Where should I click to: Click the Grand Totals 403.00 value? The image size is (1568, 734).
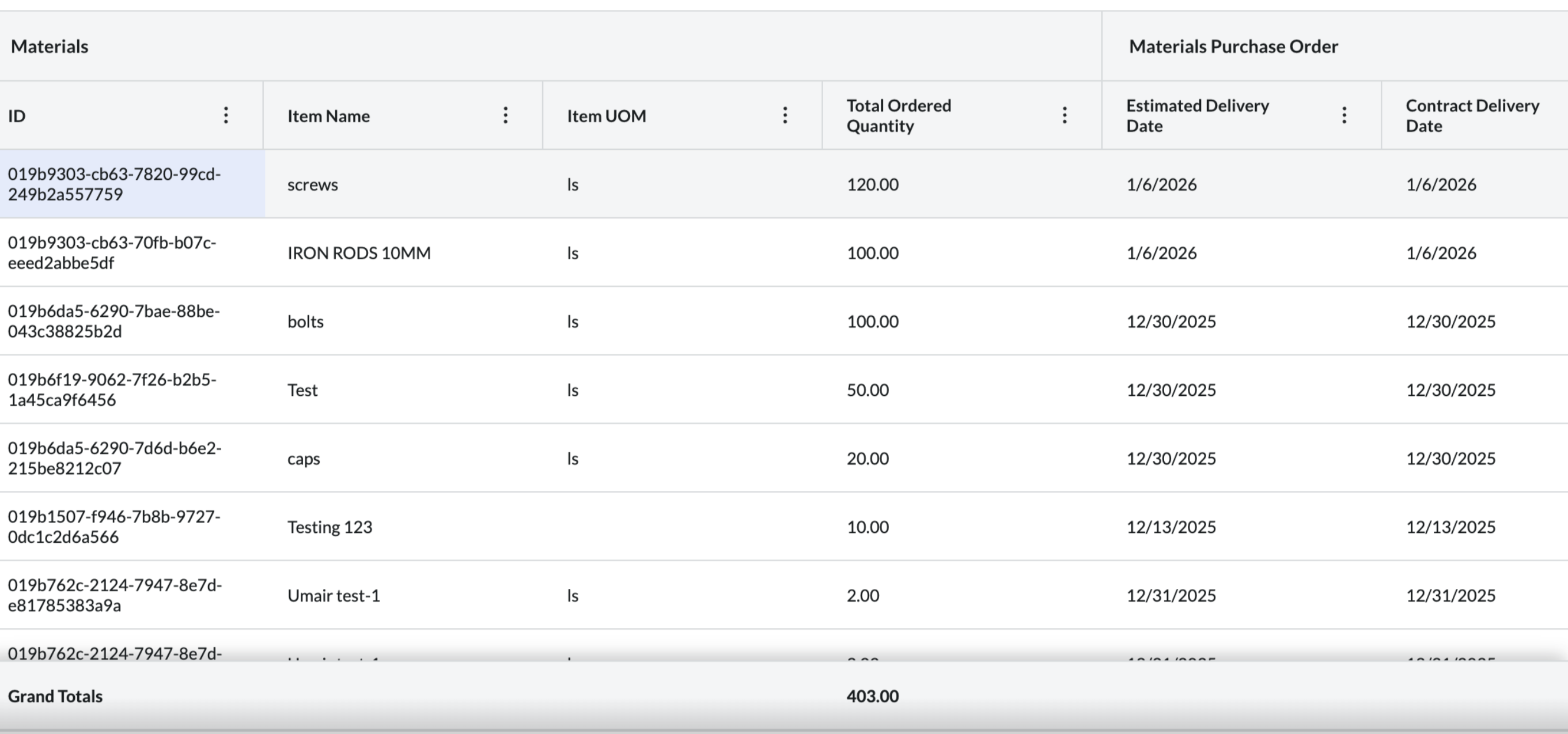(x=872, y=695)
